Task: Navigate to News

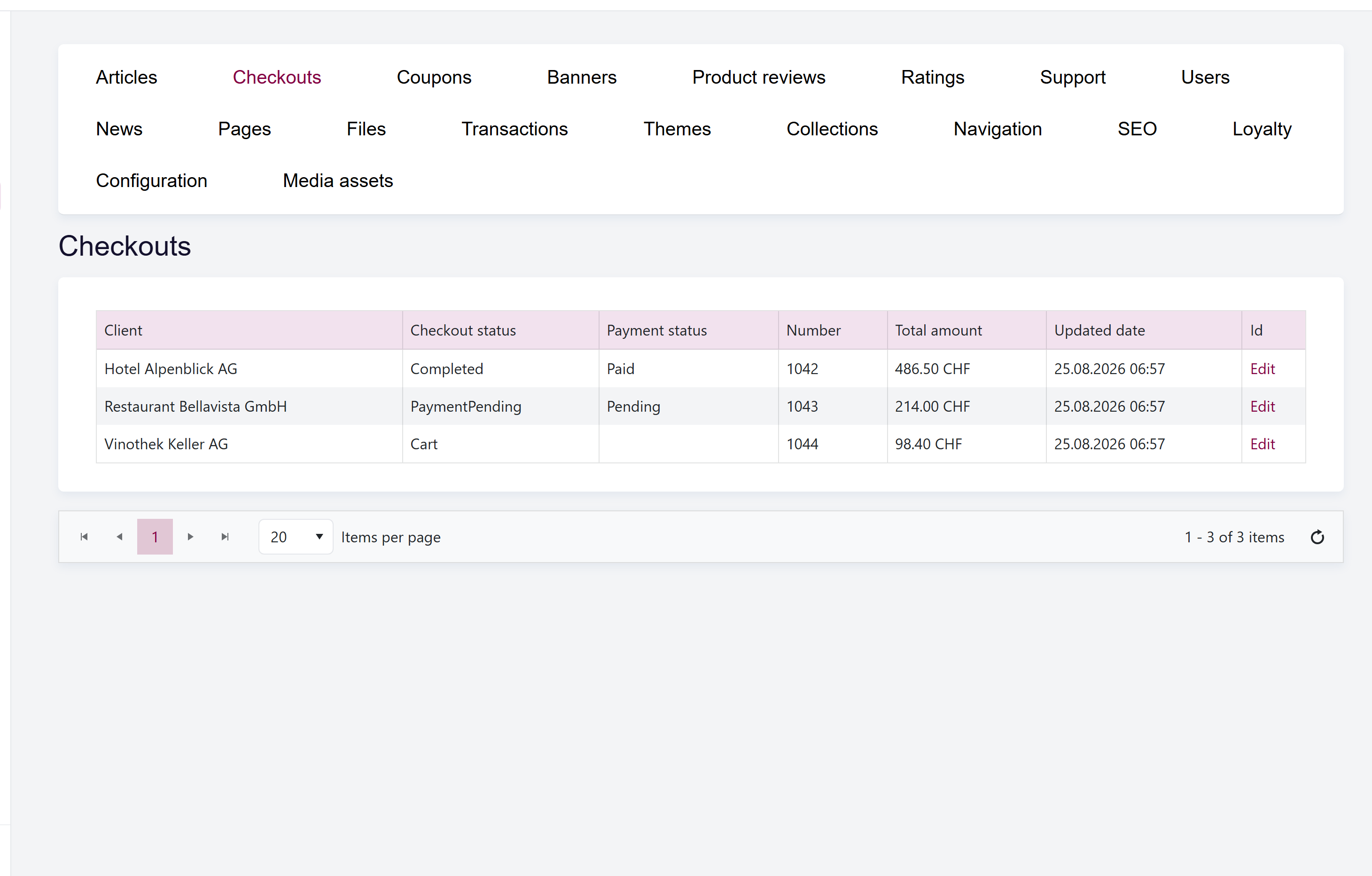Action: point(119,129)
